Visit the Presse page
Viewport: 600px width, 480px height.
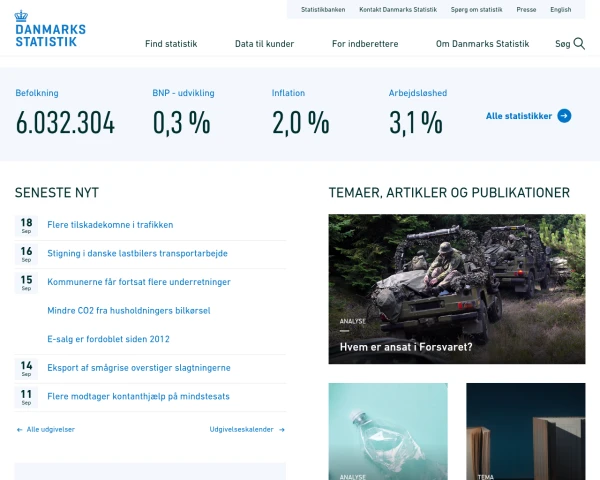pyautogui.click(x=526, y=10)
